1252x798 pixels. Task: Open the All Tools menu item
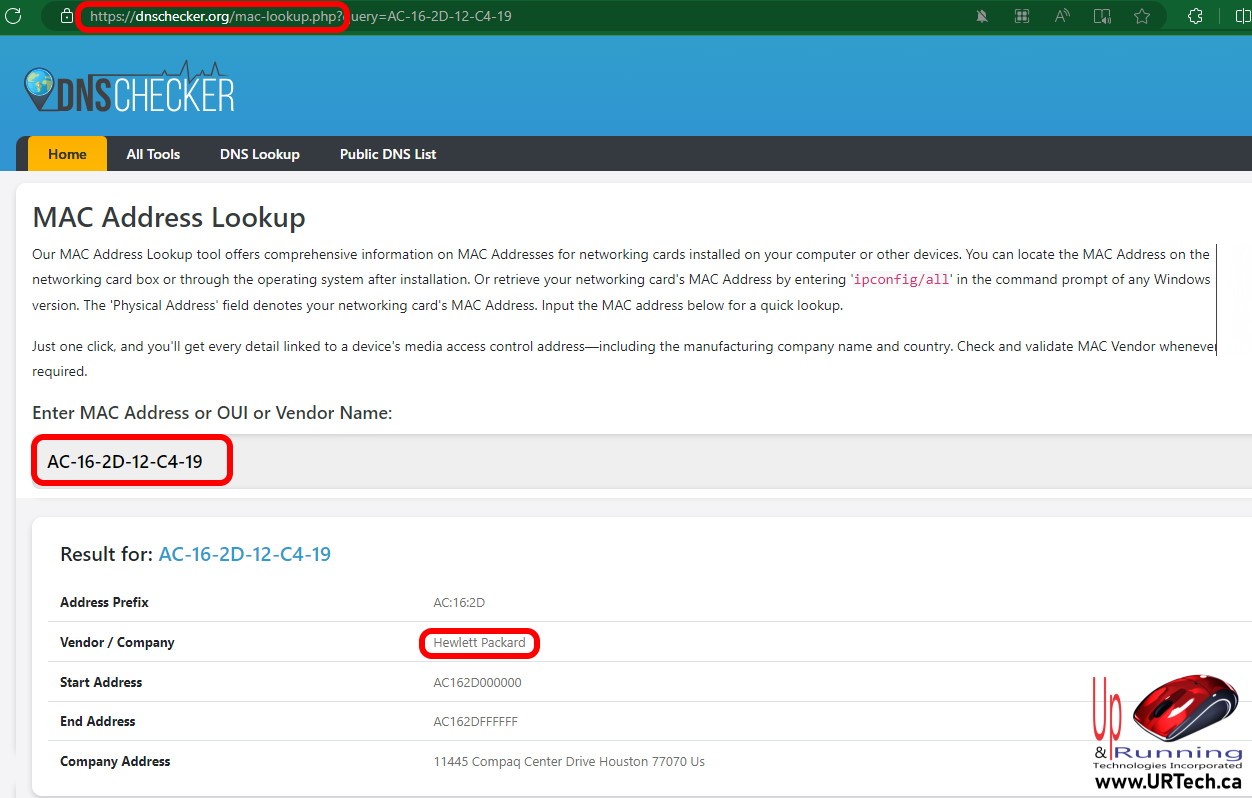coord(153,154)
